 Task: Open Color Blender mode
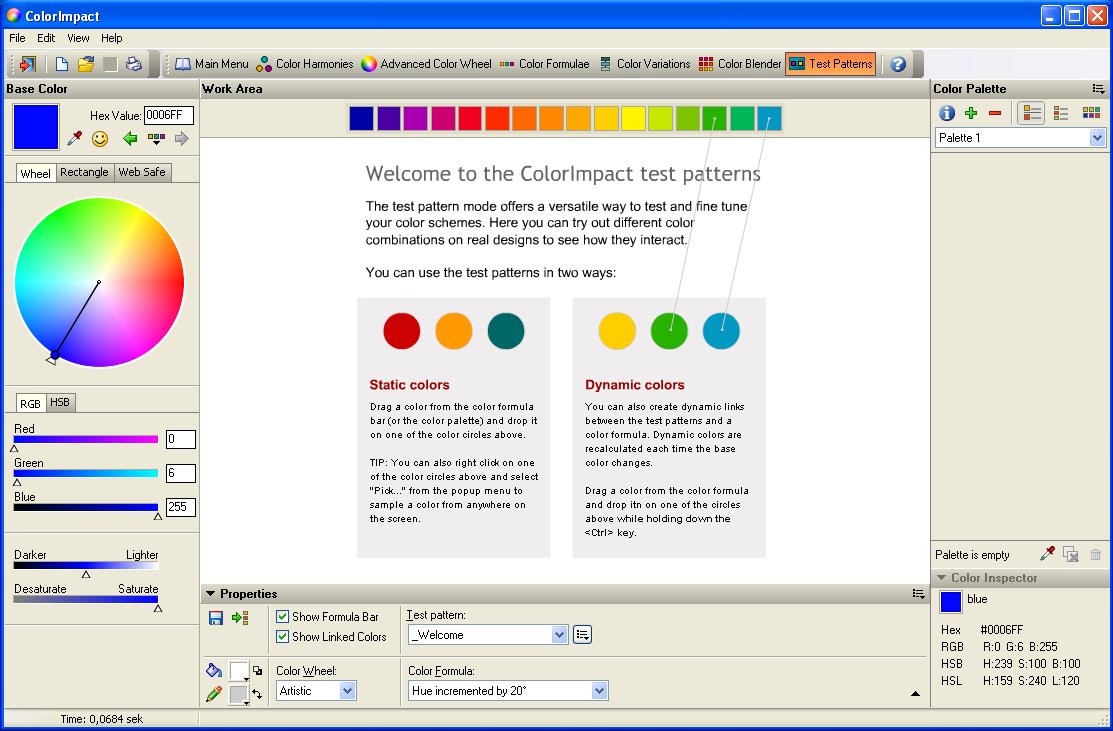point(740,64)
